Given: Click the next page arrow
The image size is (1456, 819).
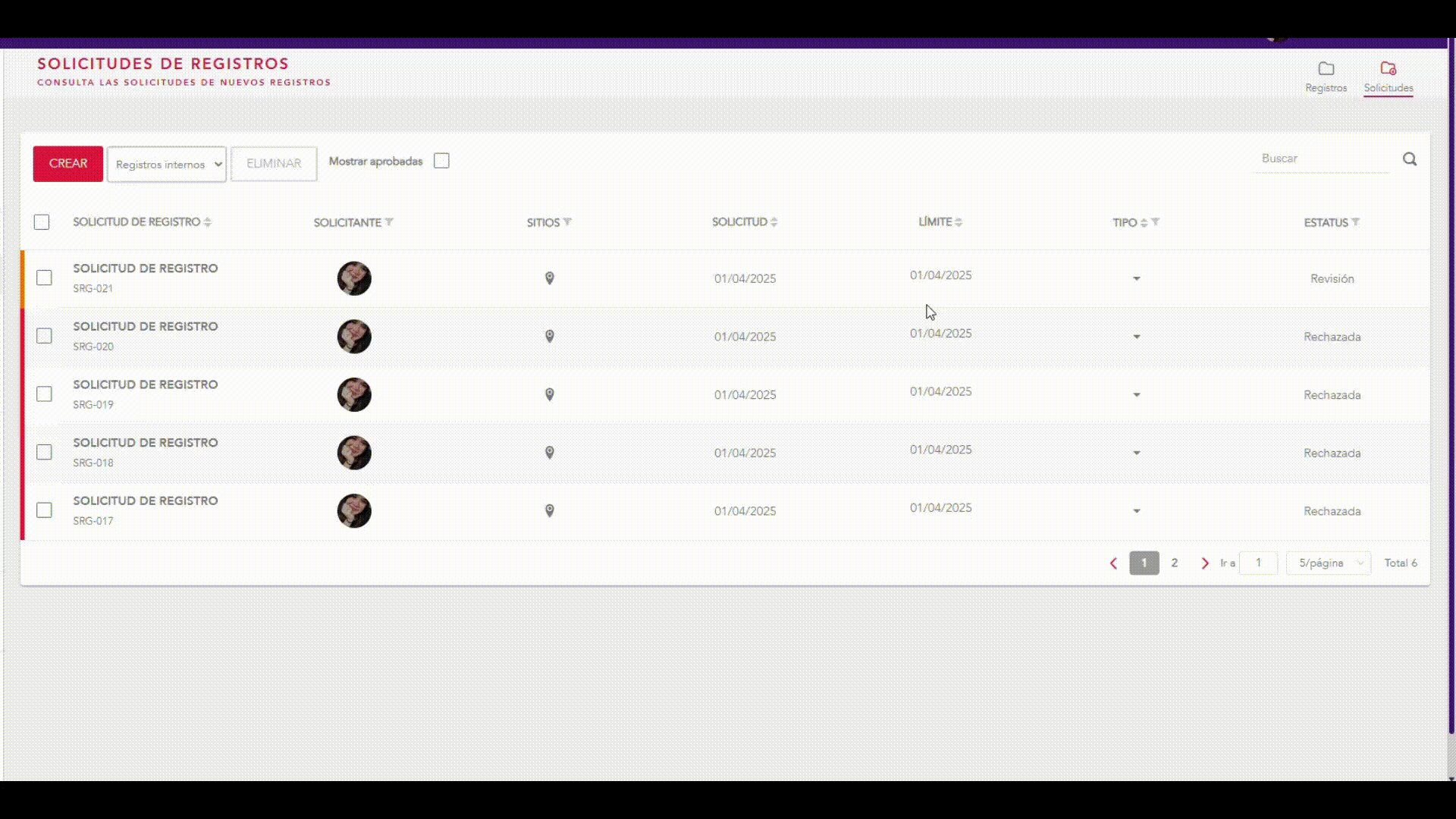Looking at the screenshot, I should 1204,563.
